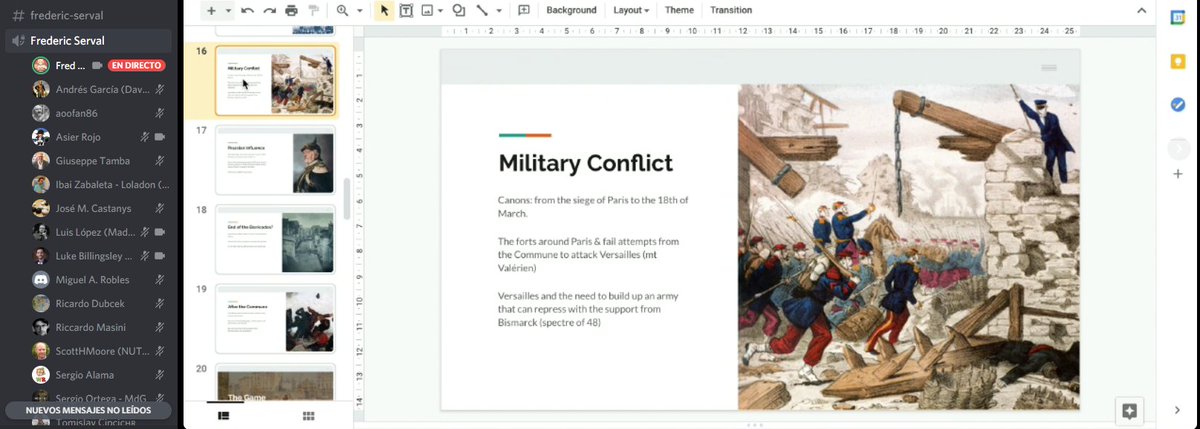Open the Google Calendar side panel icon

pos(1177,18)
